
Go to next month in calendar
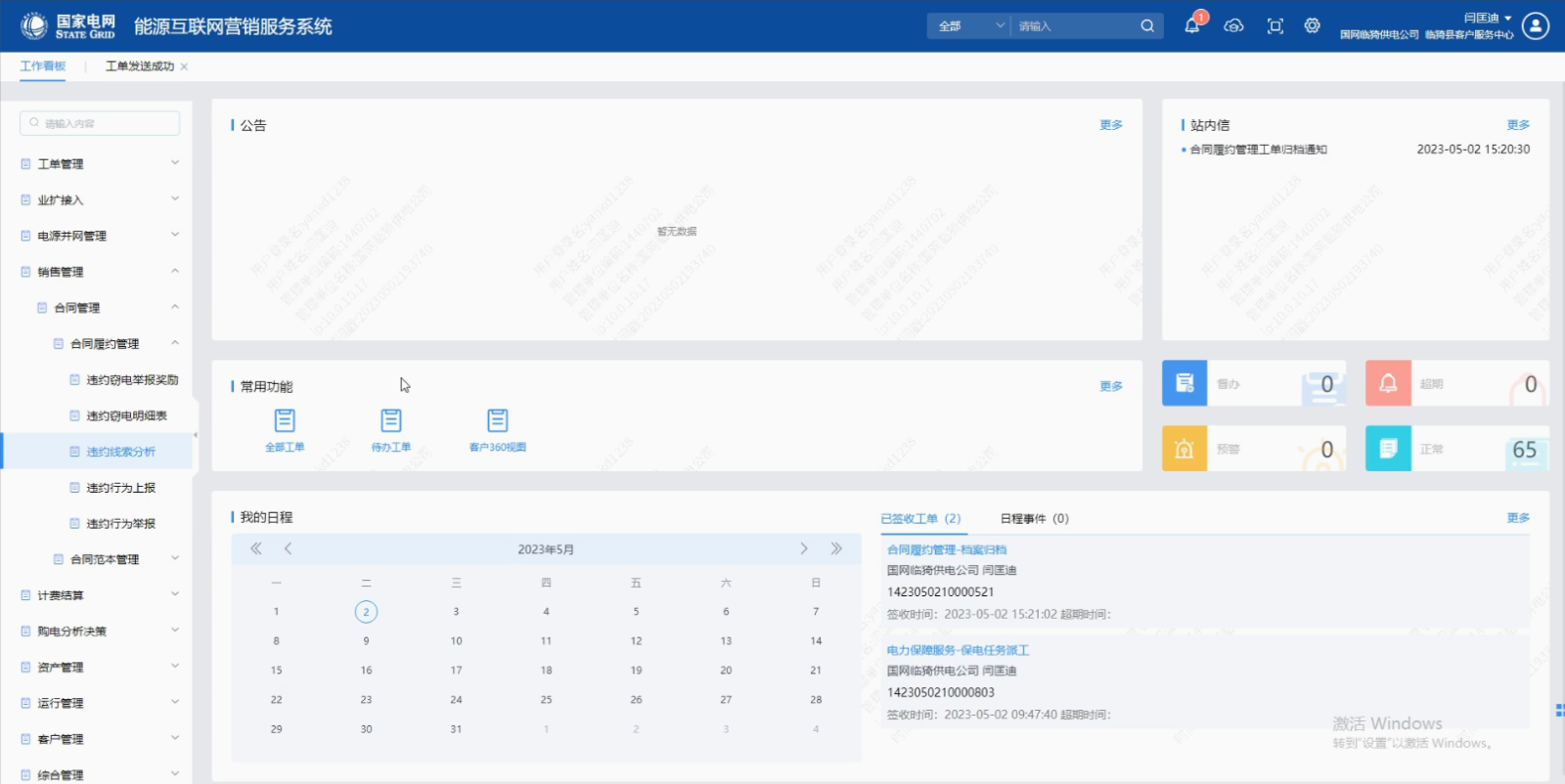pos(804,549)
